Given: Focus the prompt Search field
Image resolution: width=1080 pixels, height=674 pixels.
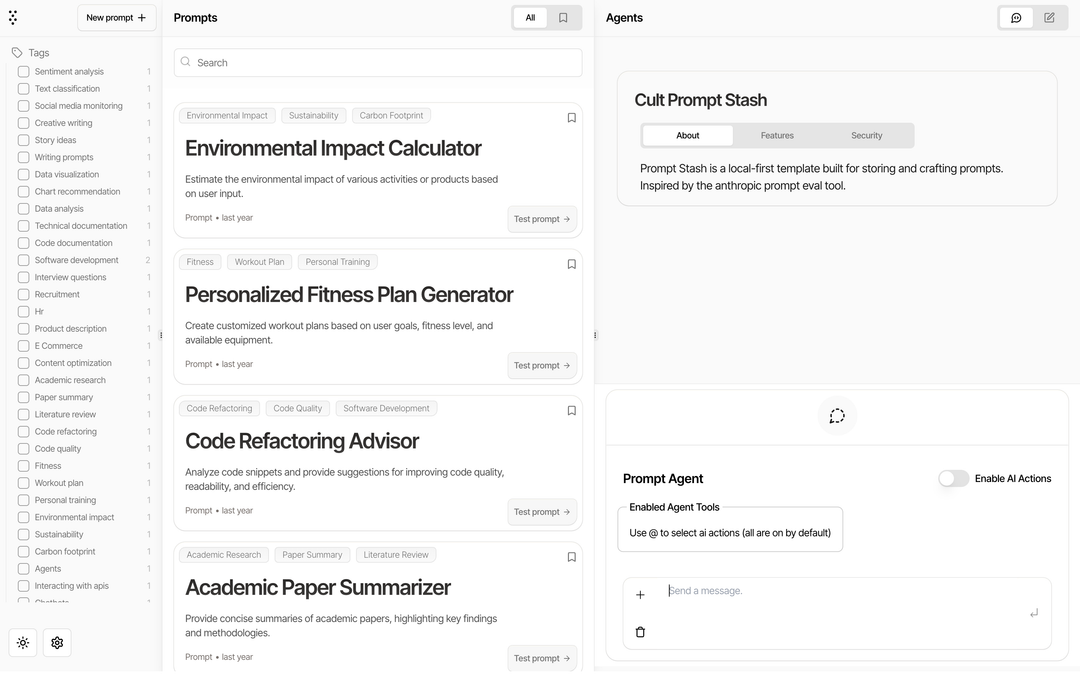Looking at the screenshot, I should (378, 63).
